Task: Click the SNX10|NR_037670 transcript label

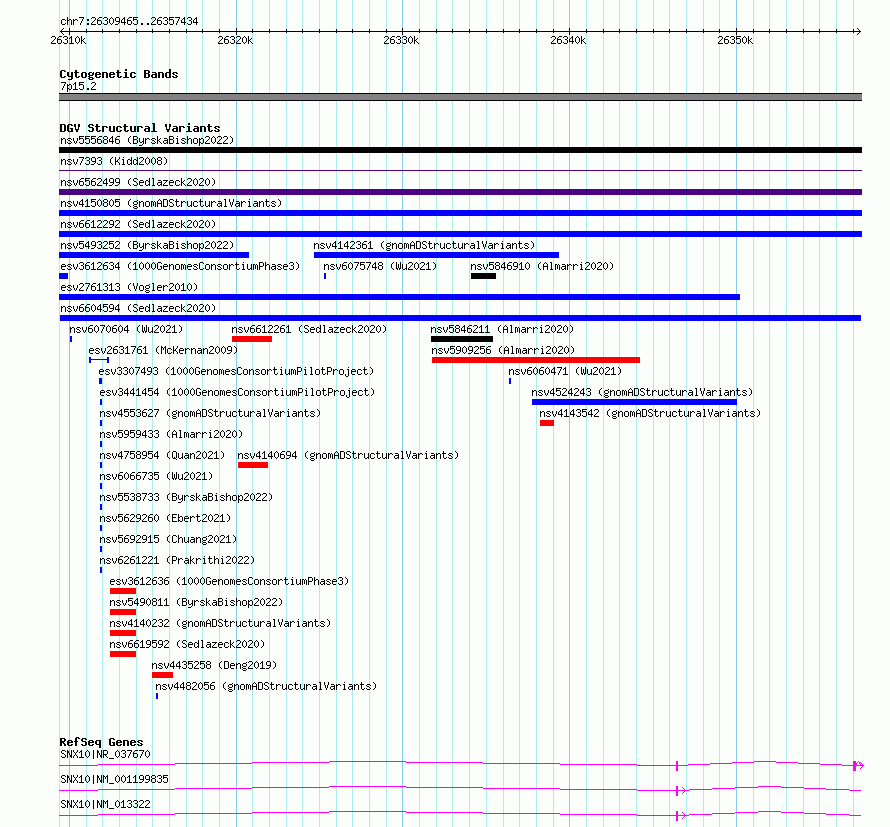Action: tap(105, 754)
